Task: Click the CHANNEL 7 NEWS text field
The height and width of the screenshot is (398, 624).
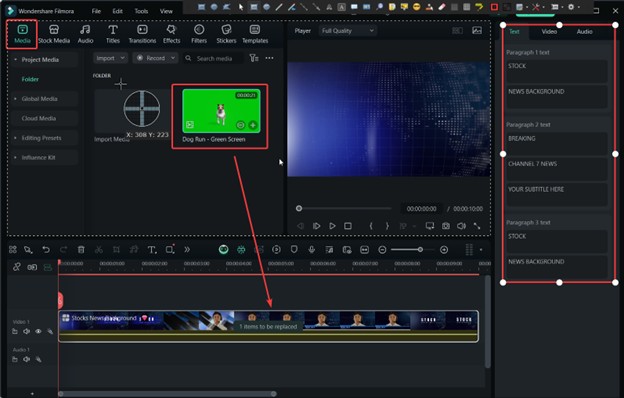Action: click(556, 169)
